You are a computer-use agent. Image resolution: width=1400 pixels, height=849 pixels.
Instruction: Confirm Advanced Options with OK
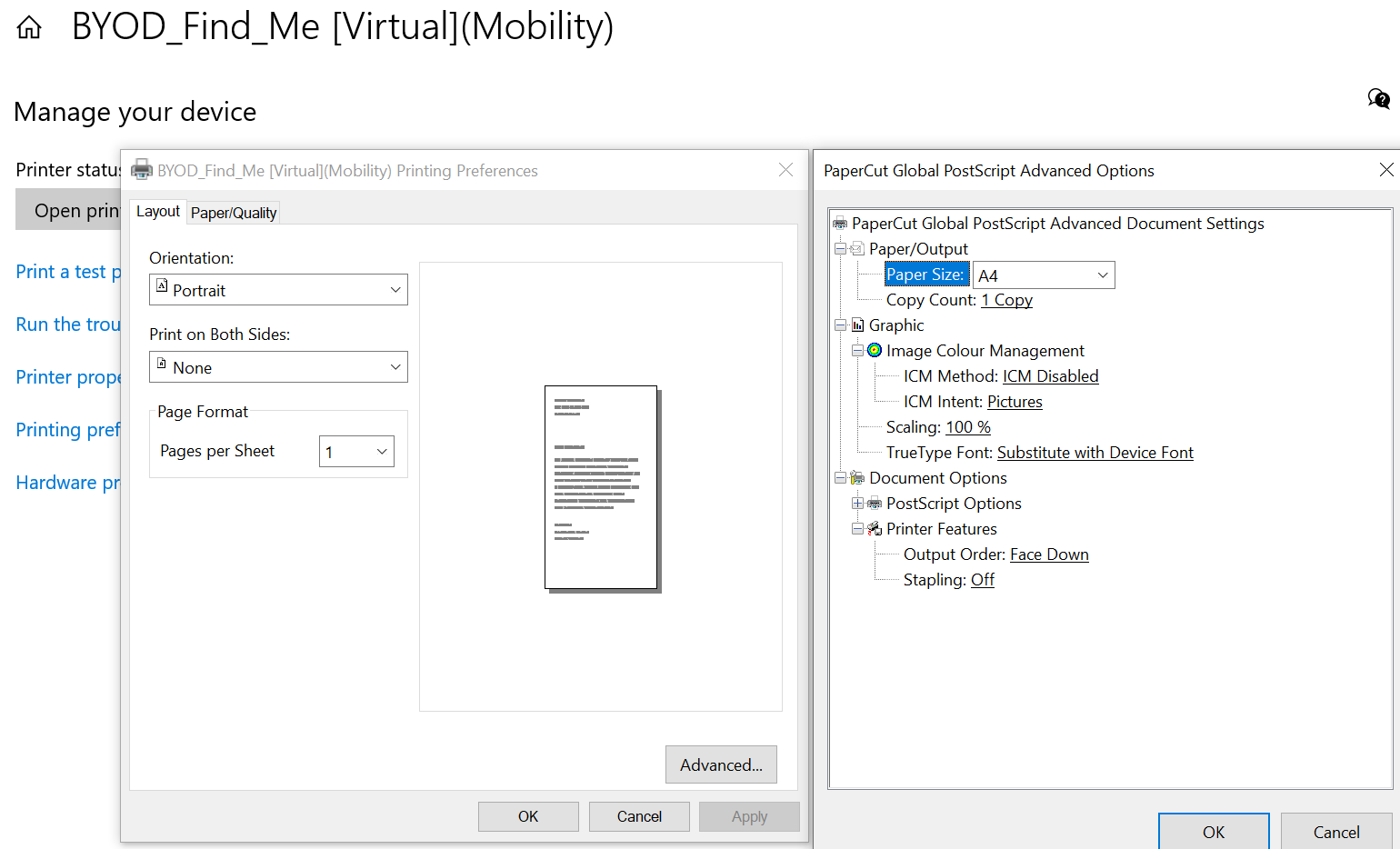tap(1214, 832)
